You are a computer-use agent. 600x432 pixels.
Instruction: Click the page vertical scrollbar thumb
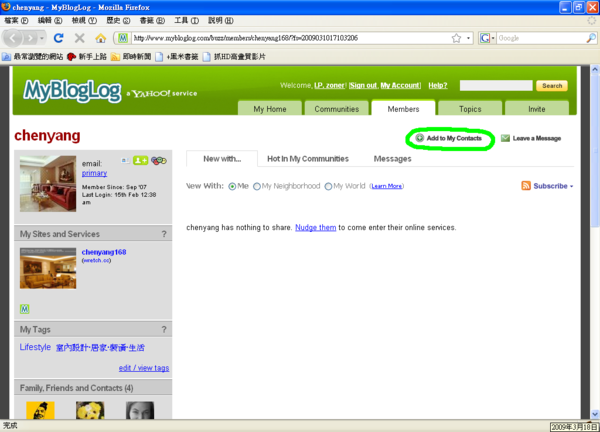coord(595,151)
